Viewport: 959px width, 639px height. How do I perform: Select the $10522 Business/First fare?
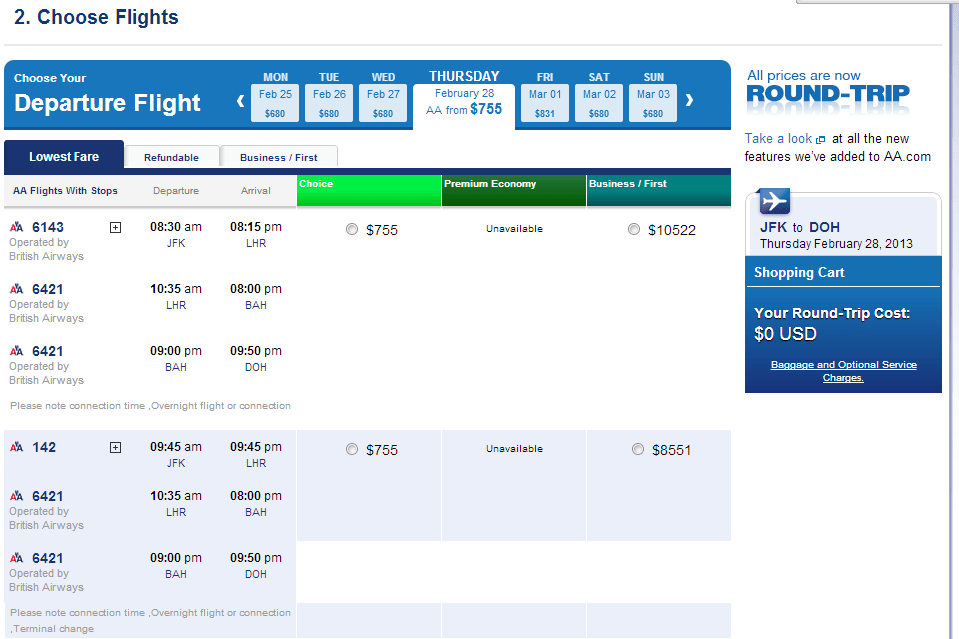click(634, 229)
